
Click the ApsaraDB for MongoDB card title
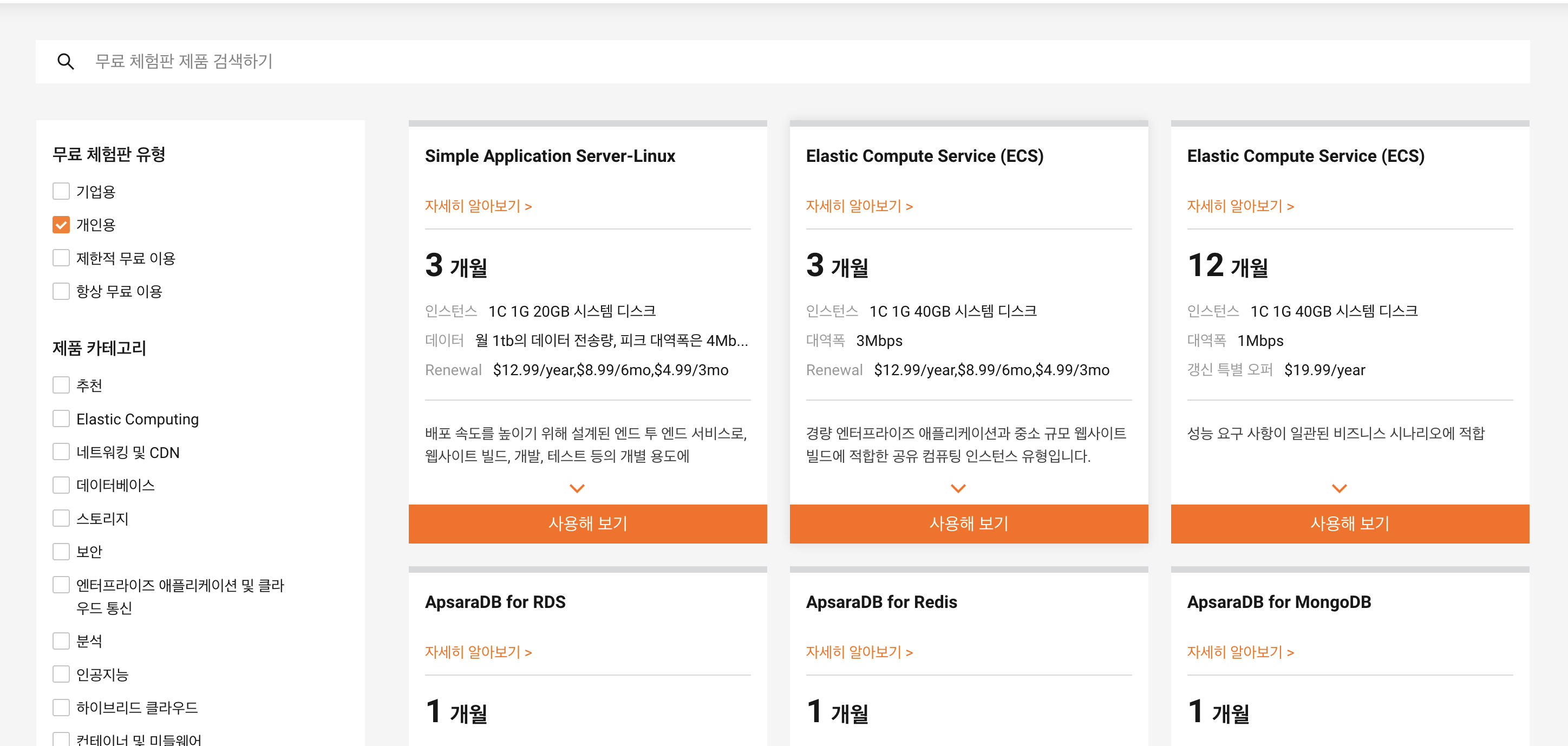pyautogui.click(x=1279, y=603)
